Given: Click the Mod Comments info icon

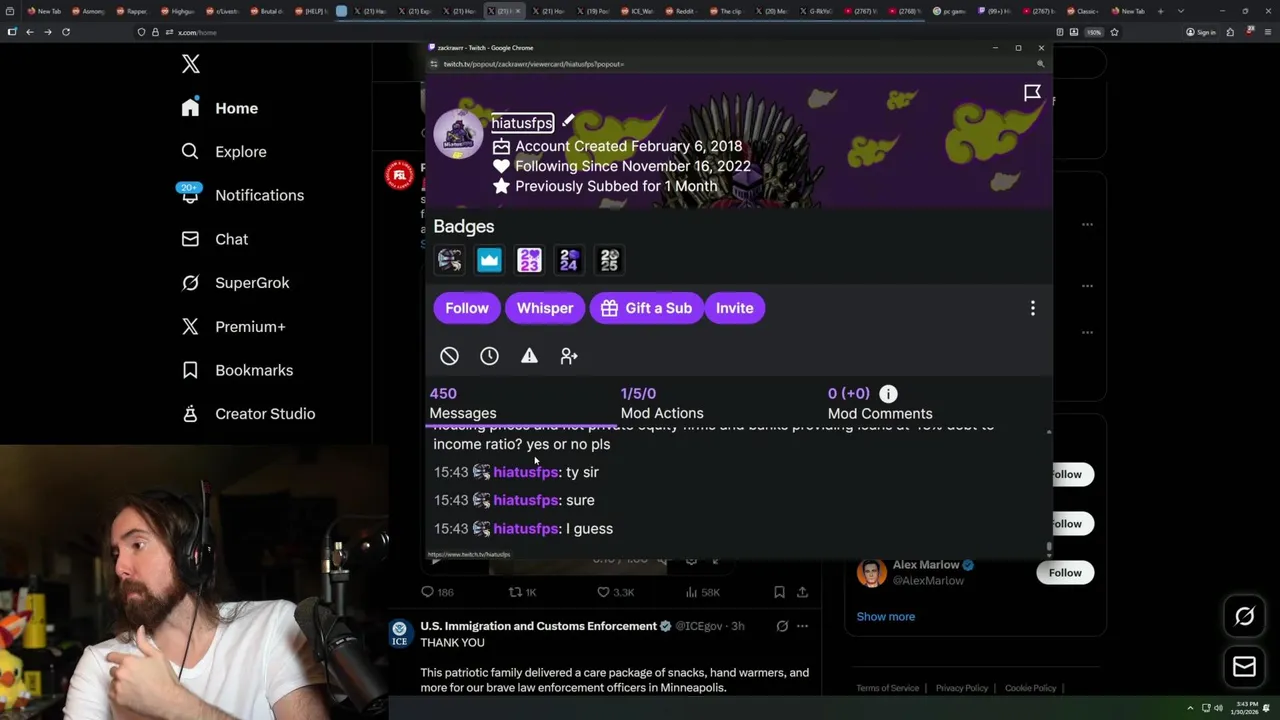Looking at the screenshot, I should point(888,394).
